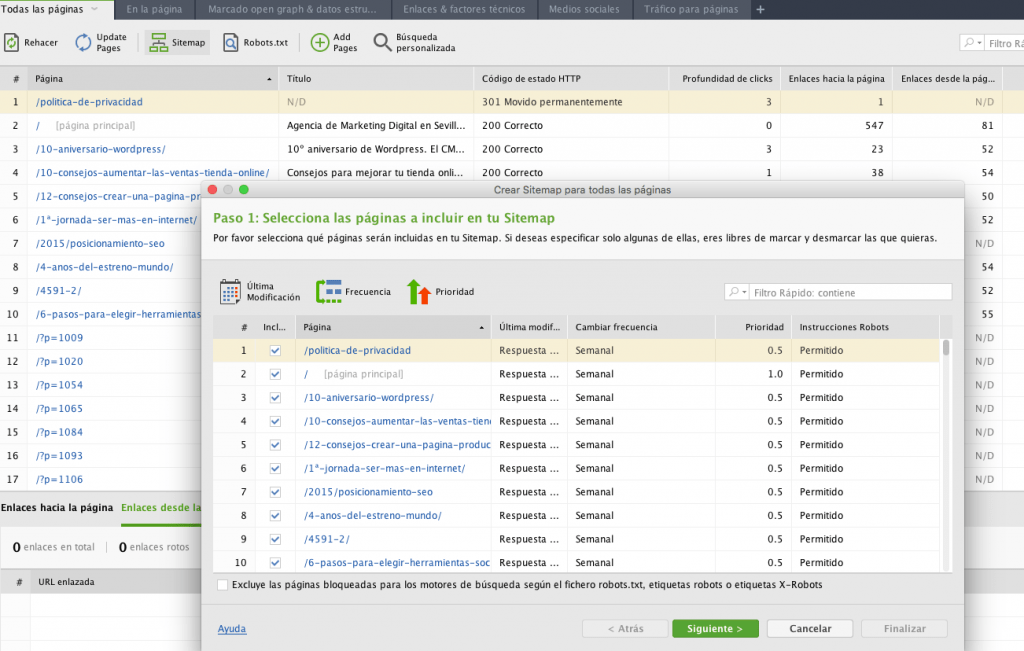1024x651 pixels.
Task: Sort by Profundidad de clicks column
Action: [725, 78]
